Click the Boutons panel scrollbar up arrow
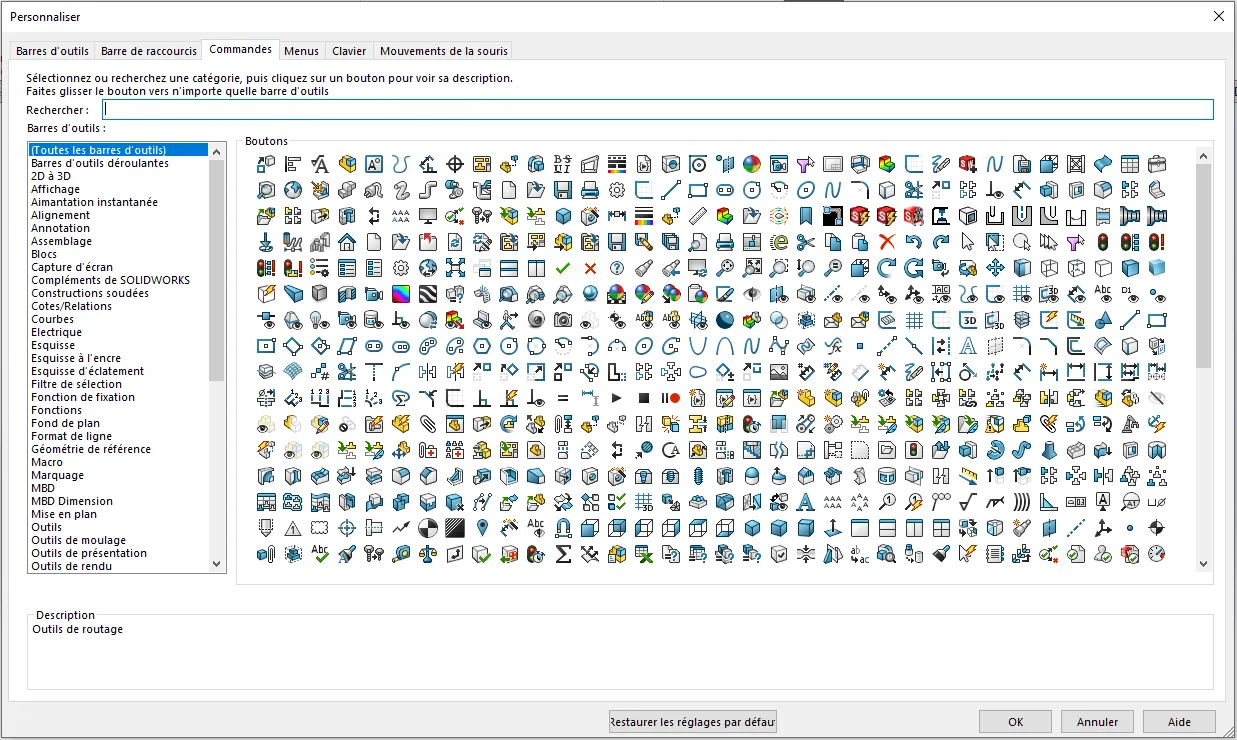The image size is (1237, 740). coord(1204,156)
